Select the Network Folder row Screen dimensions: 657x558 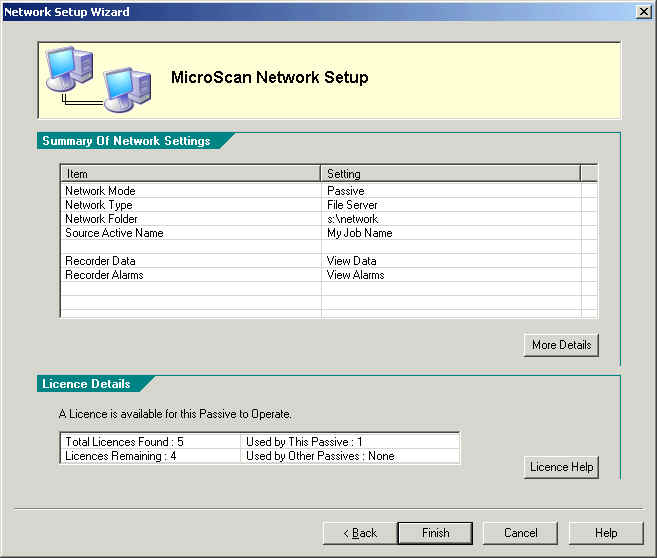click(329, 219)
